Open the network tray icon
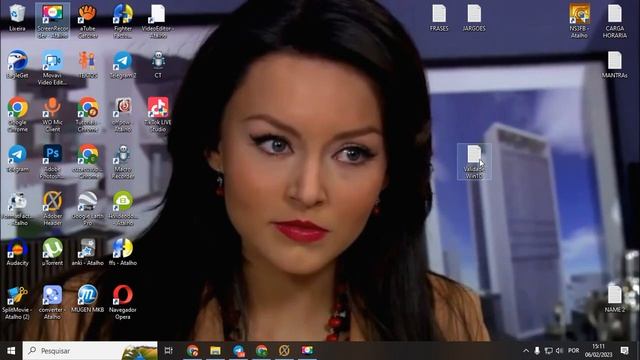 click(549, 351)
